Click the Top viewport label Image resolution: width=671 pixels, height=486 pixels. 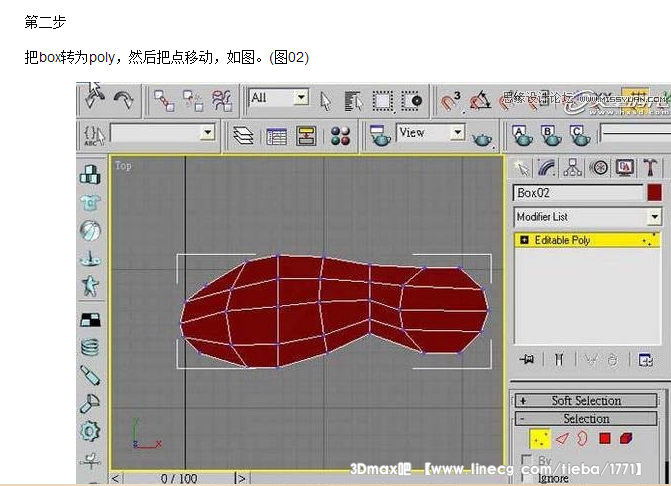pos(123,166)
